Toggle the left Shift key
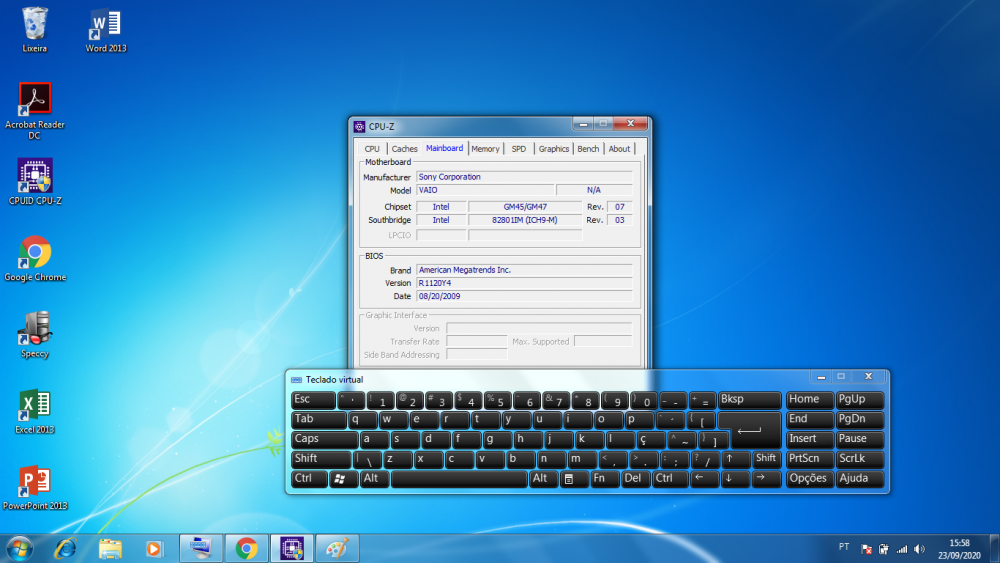Screen dimensions: 1000x563 [x=321, y=459]
